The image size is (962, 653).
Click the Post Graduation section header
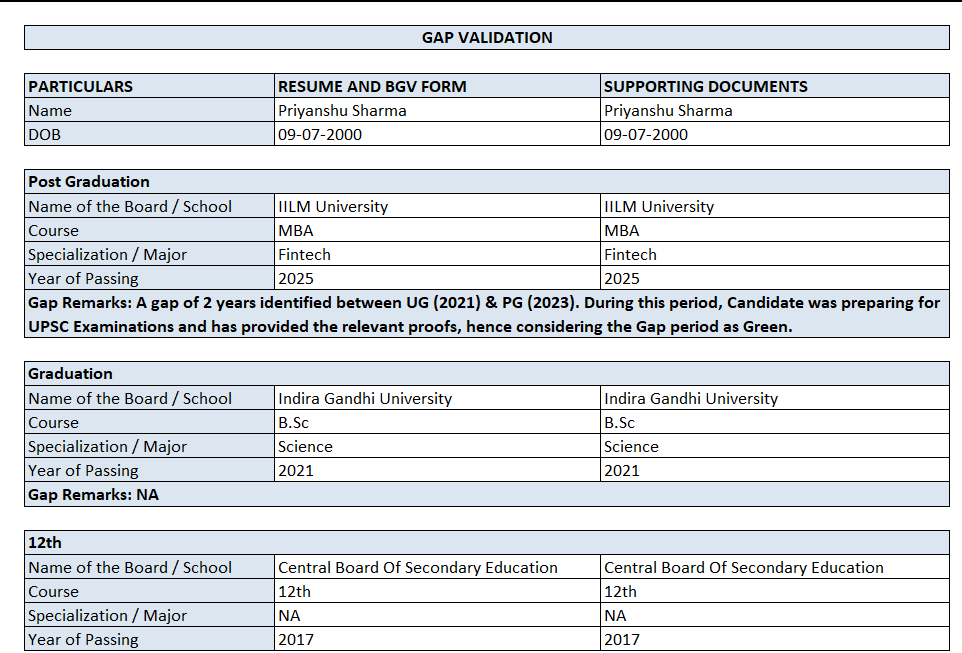(x=487, y=182)
